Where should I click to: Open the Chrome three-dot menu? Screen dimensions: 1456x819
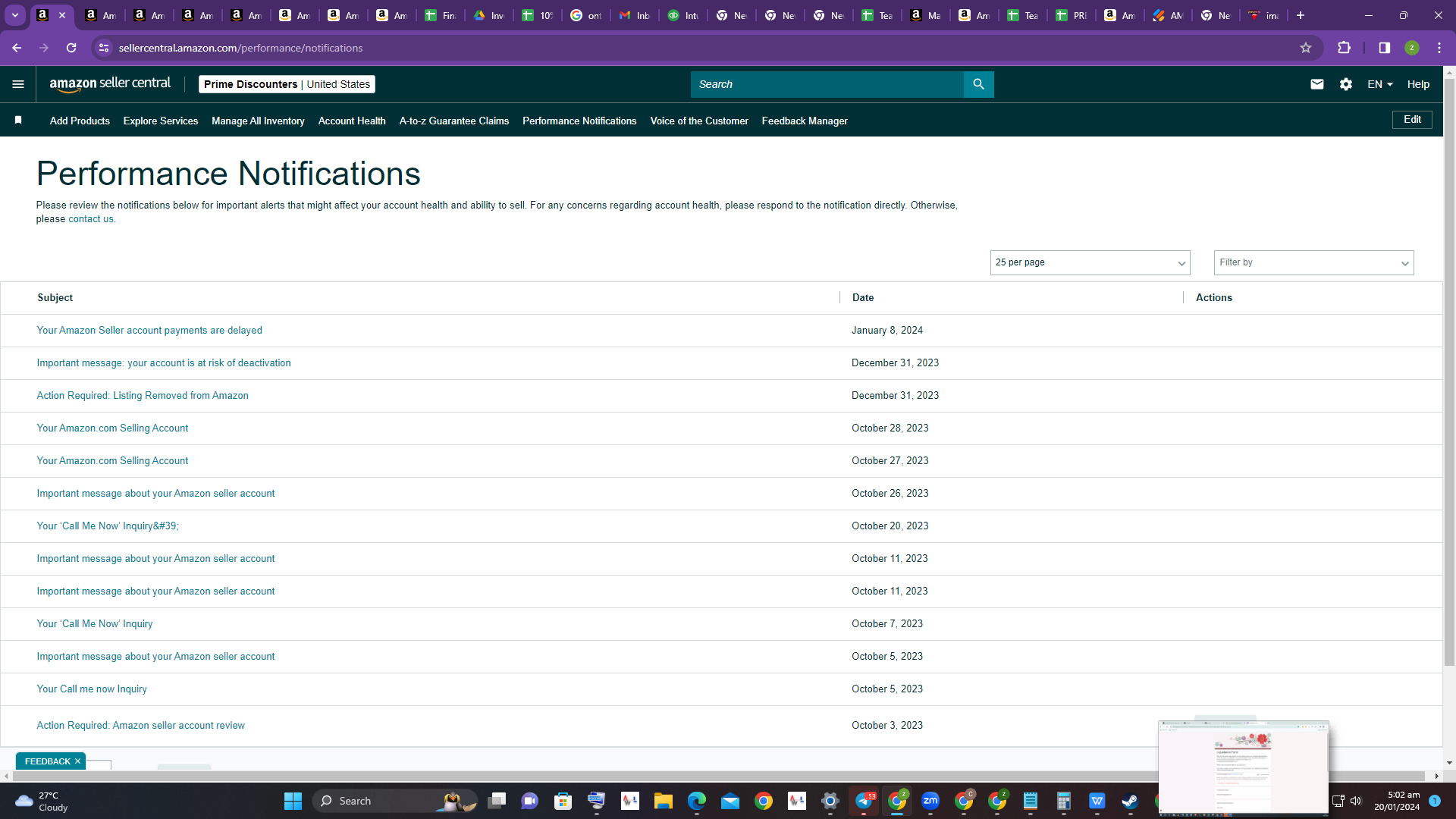click(1439, 48)
